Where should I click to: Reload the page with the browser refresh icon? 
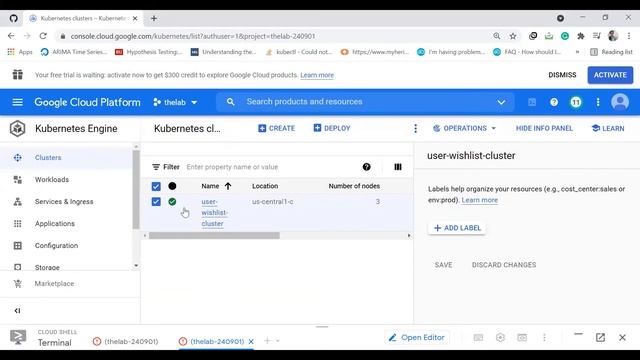43,36
